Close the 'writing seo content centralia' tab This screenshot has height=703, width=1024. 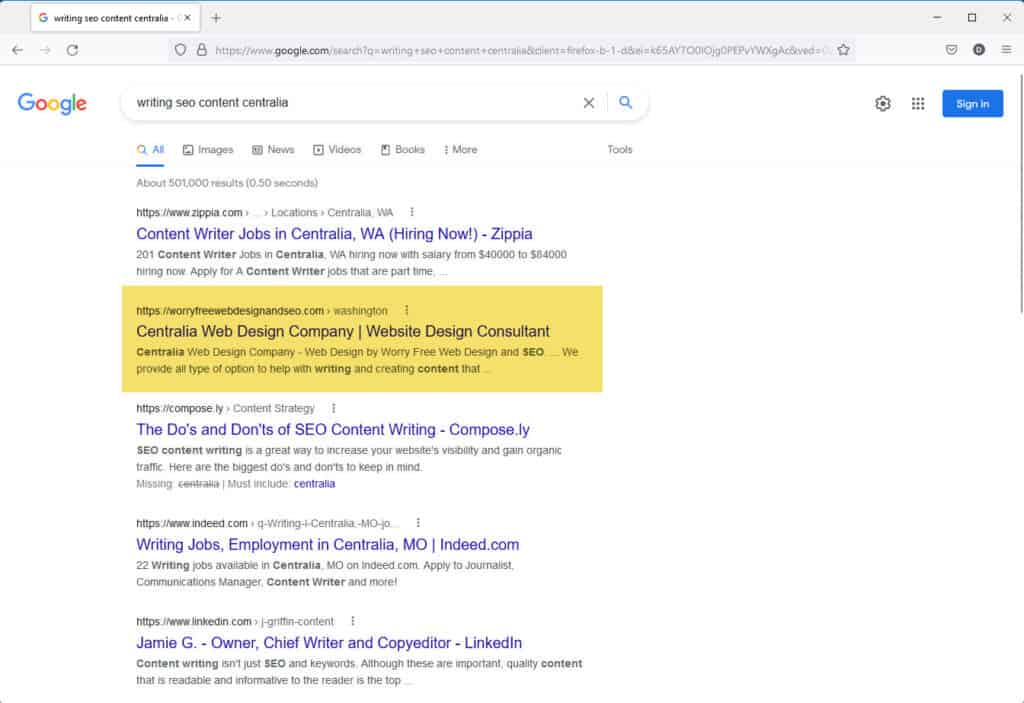coord(187,18)
